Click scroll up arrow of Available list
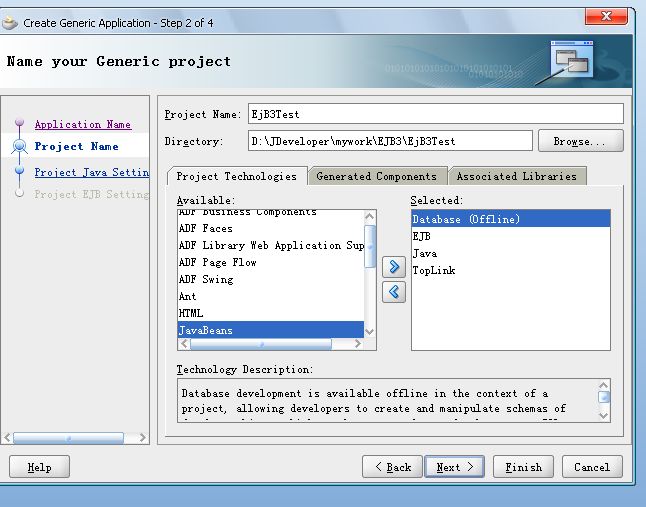This screenshot has width=646, height=507. click(x=370, y=216)
